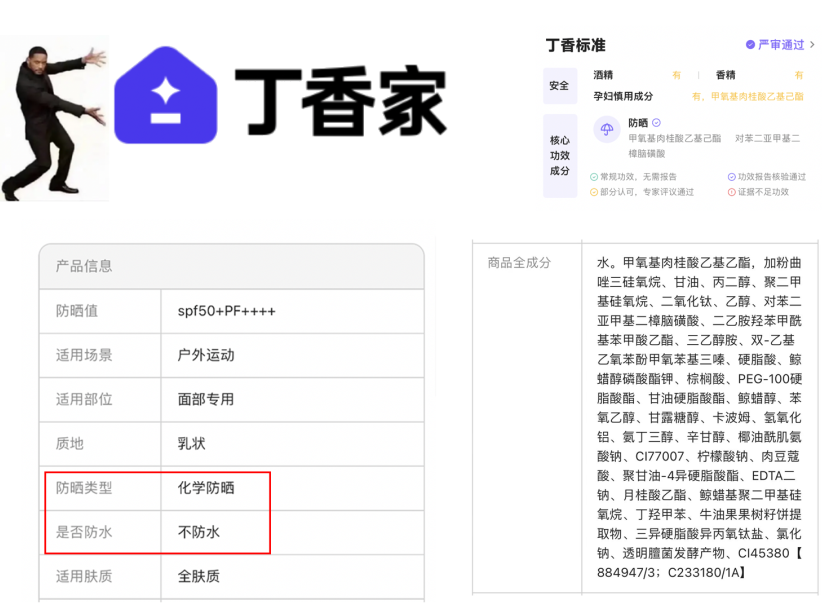Click the checkmark icon before 严审通过
Viewport: 826px width, 609px height.
click(x=751, y=45)
